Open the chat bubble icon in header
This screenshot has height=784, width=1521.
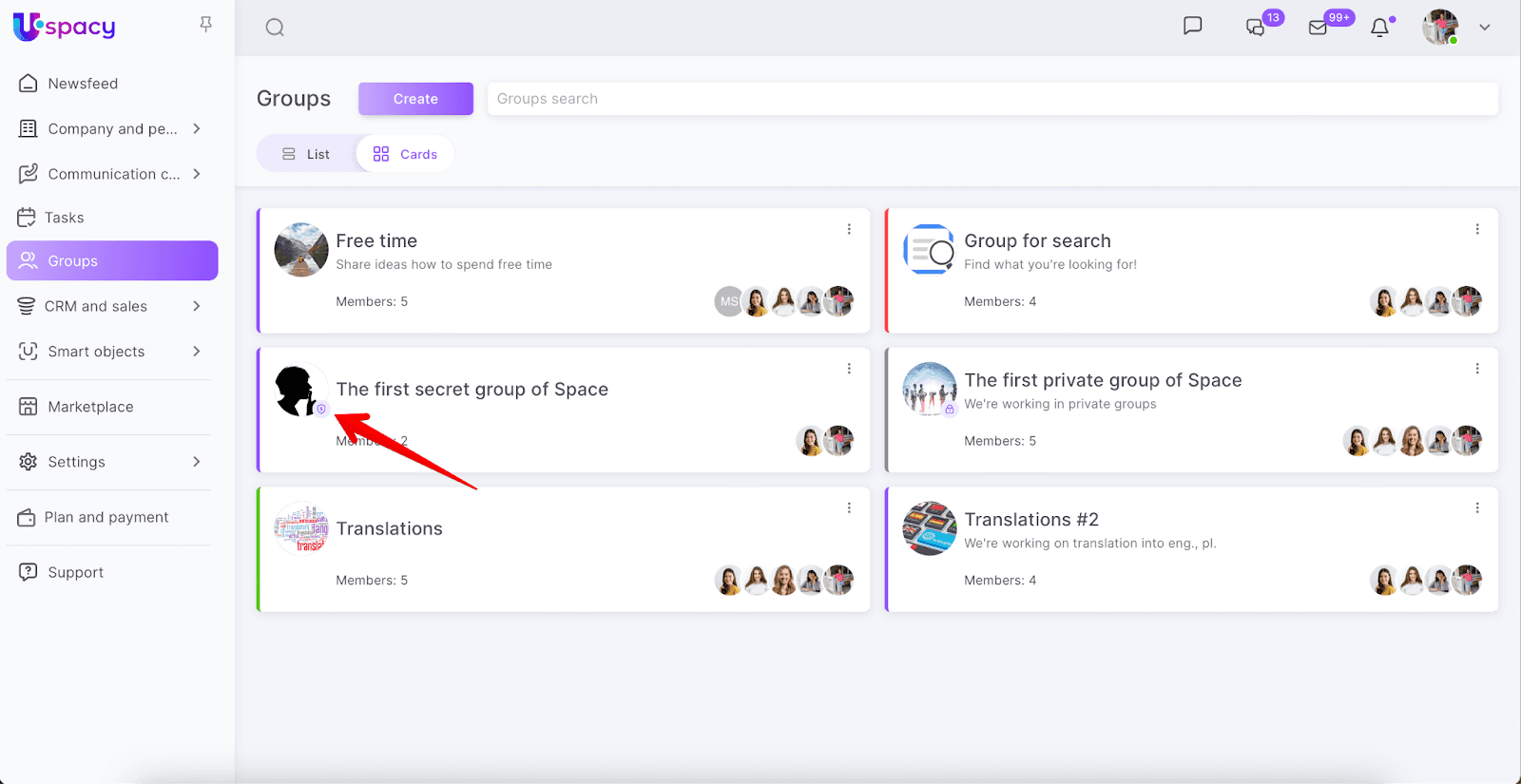1192,26
